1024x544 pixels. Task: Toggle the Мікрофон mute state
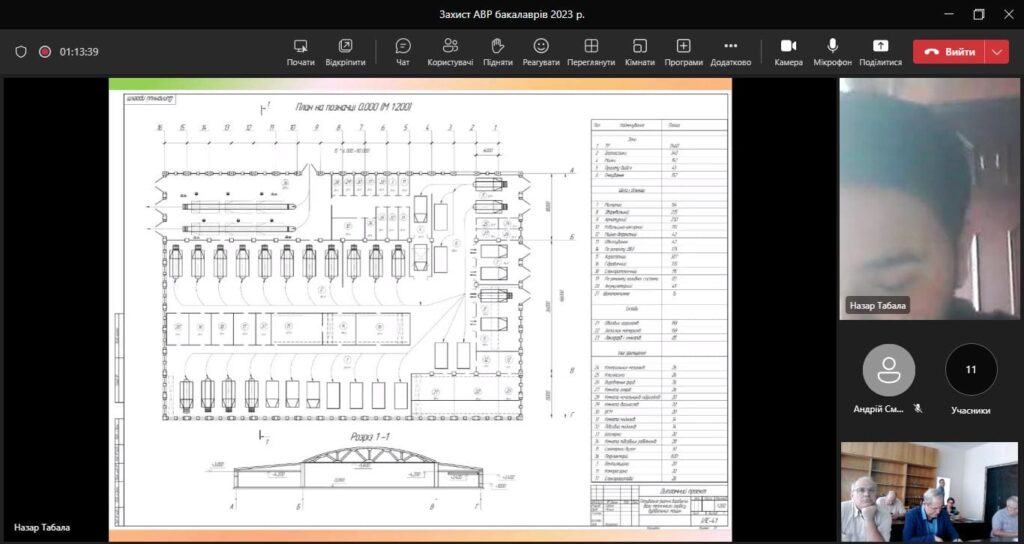tap(832, 52)
